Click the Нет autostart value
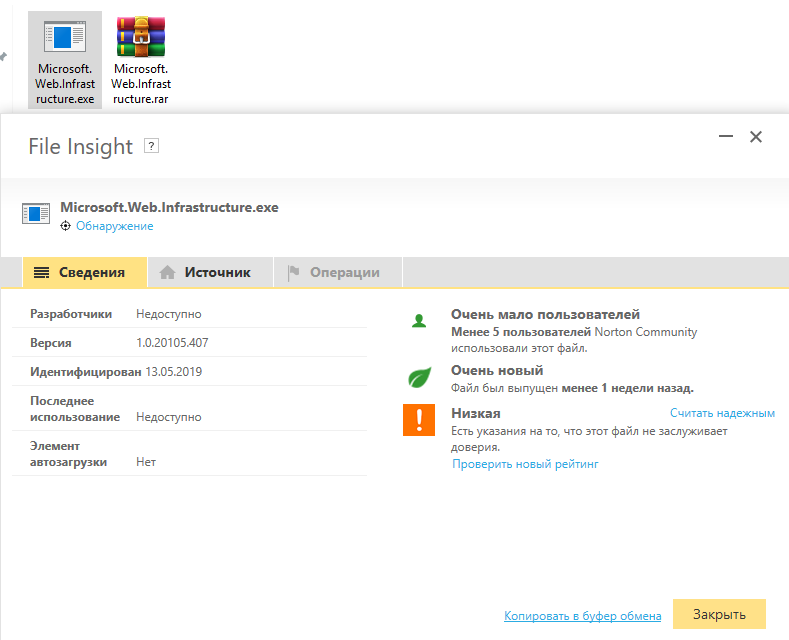Screen dimensions: 789x640 tap(146, 462)
